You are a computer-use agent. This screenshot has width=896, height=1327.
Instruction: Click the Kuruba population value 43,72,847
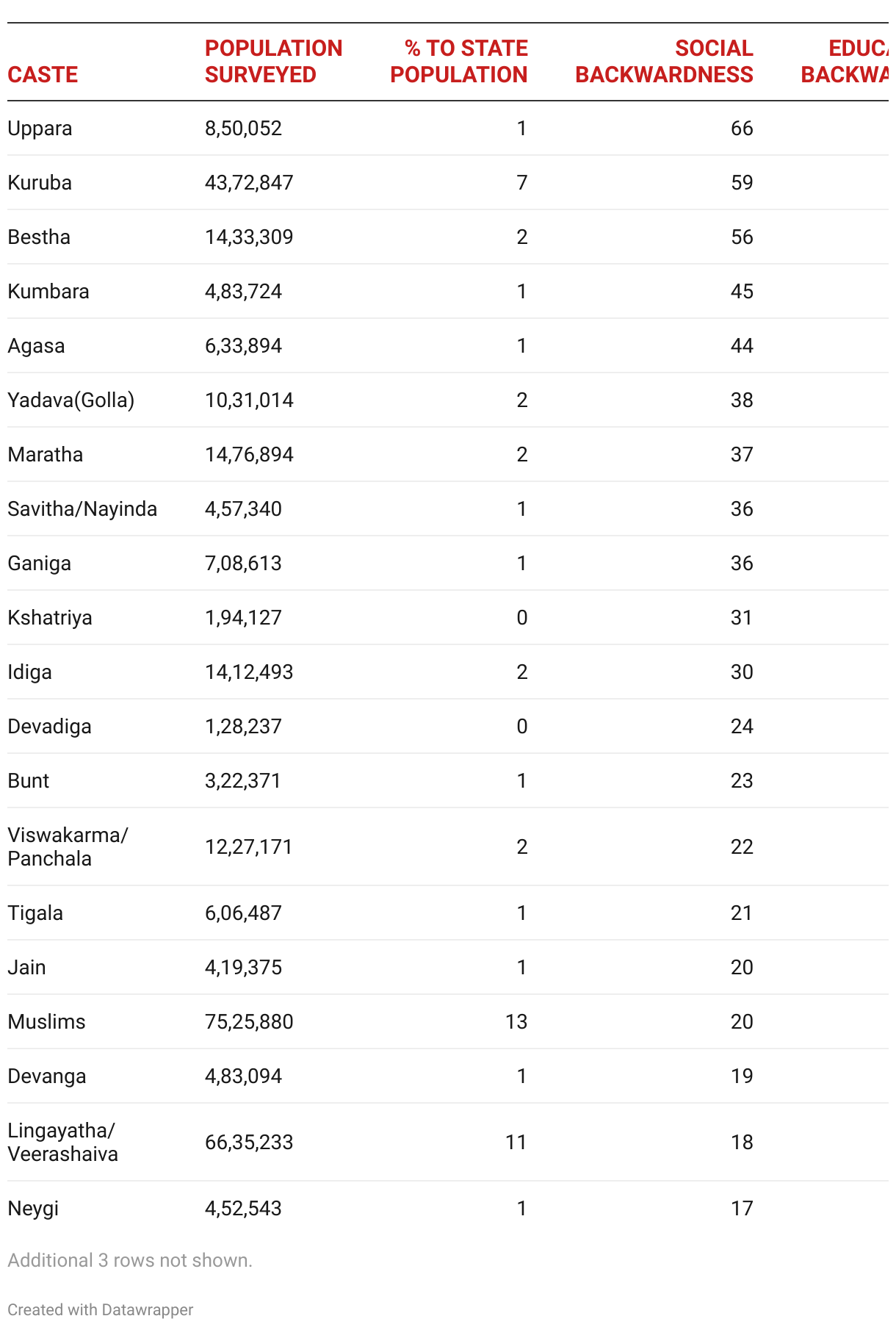pyautogui.click(x=249, y=183)
